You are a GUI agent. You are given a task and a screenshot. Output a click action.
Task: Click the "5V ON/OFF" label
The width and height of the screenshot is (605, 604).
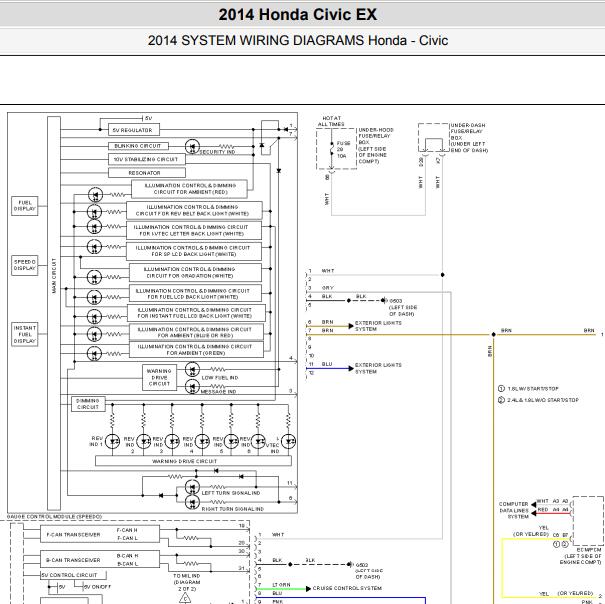97,587
